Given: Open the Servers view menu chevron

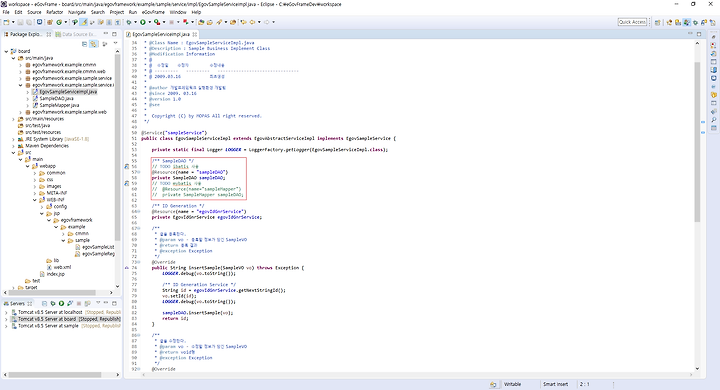Looking at the screenshot, I should (x=98, y=303).
